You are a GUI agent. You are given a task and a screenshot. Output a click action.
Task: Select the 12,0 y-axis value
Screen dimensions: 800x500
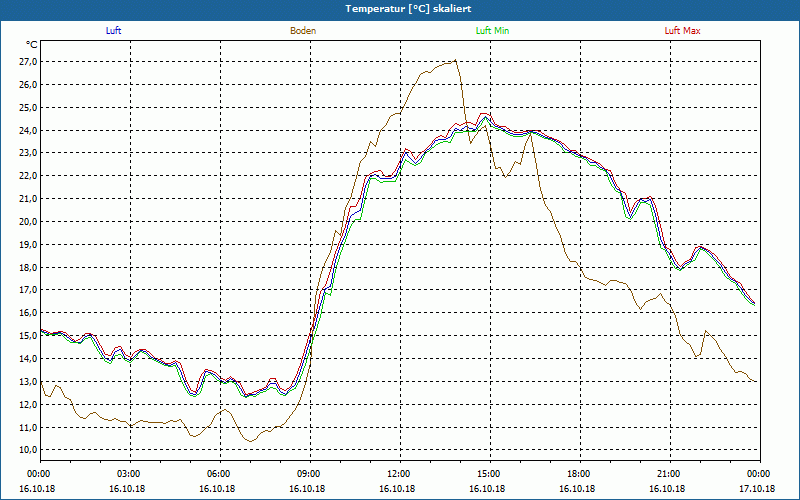28,405
